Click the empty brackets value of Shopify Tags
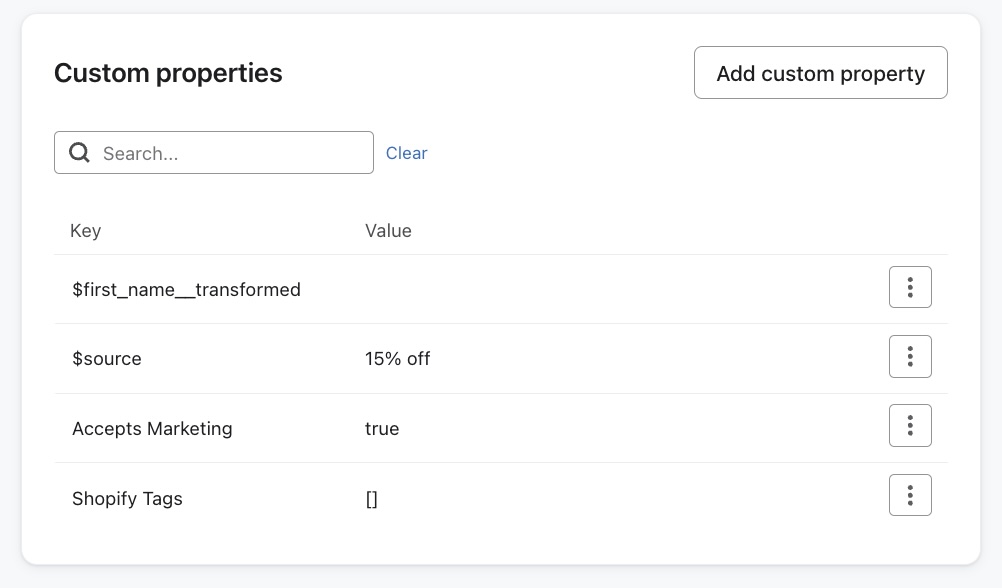The width and height of the screenshot is (1002, 588). tap(371, 498)
